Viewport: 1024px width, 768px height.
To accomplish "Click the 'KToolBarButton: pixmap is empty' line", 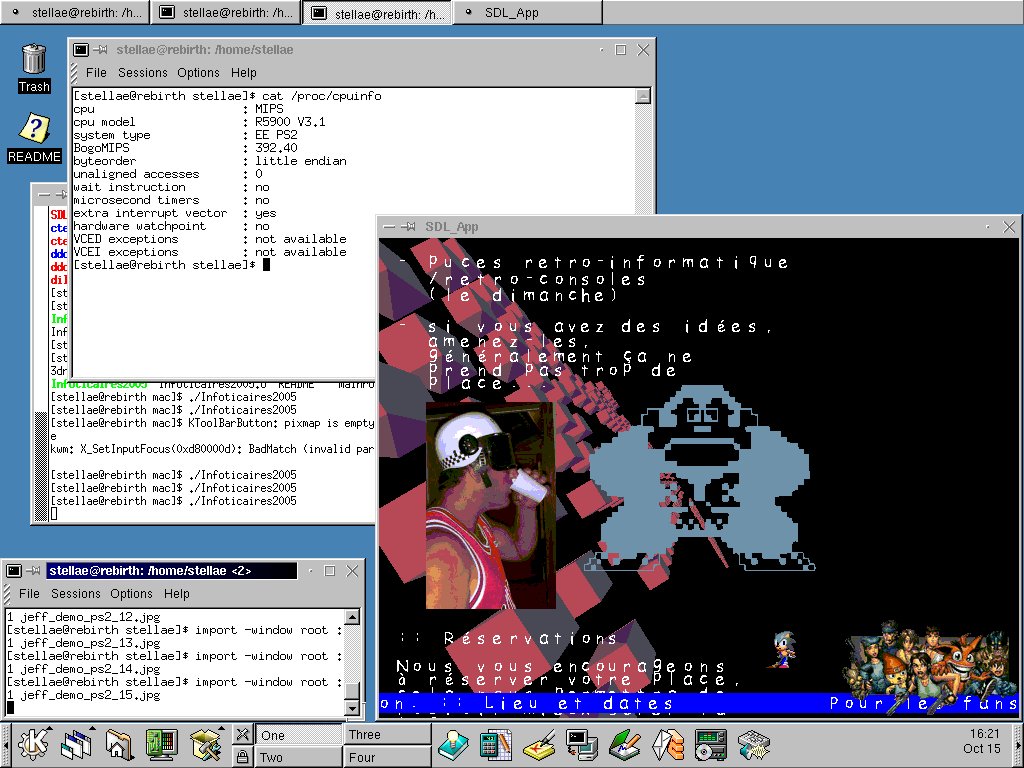I will click(281, 423).
